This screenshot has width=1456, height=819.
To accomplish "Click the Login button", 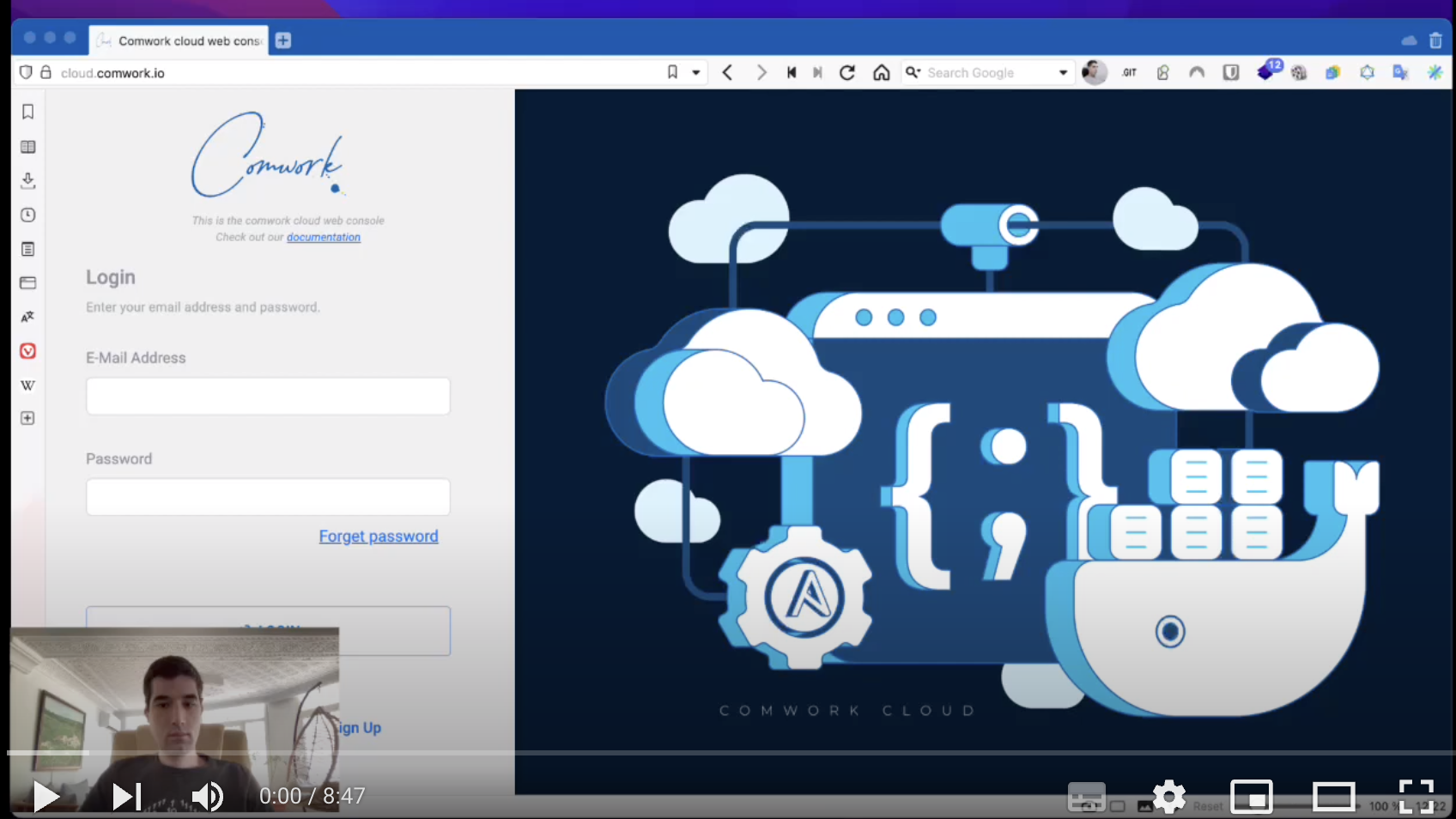I will tap(268, 631).
